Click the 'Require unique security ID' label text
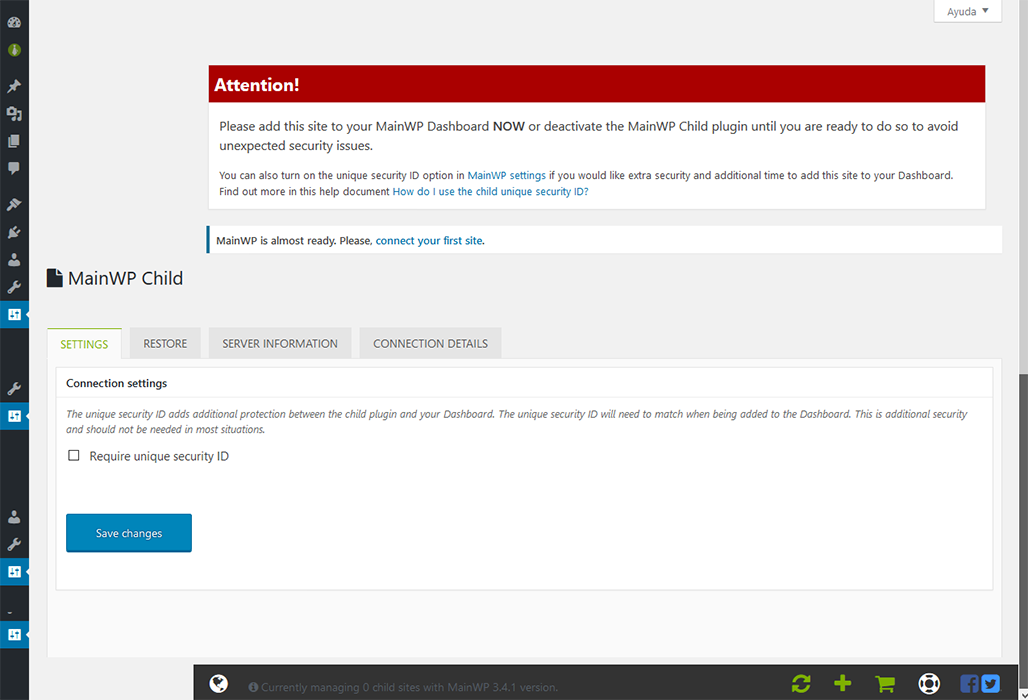Viewport: 1028px width, 700px height. [x=159, y=456]
